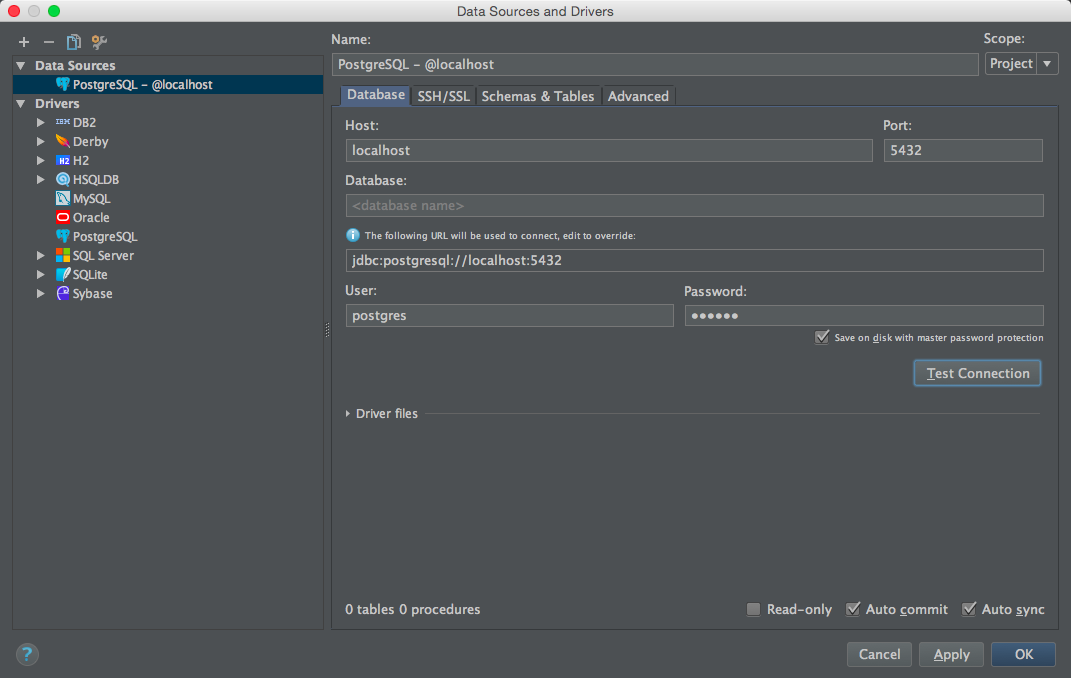
Task: Click the Apply button
Action: [951, 654]
